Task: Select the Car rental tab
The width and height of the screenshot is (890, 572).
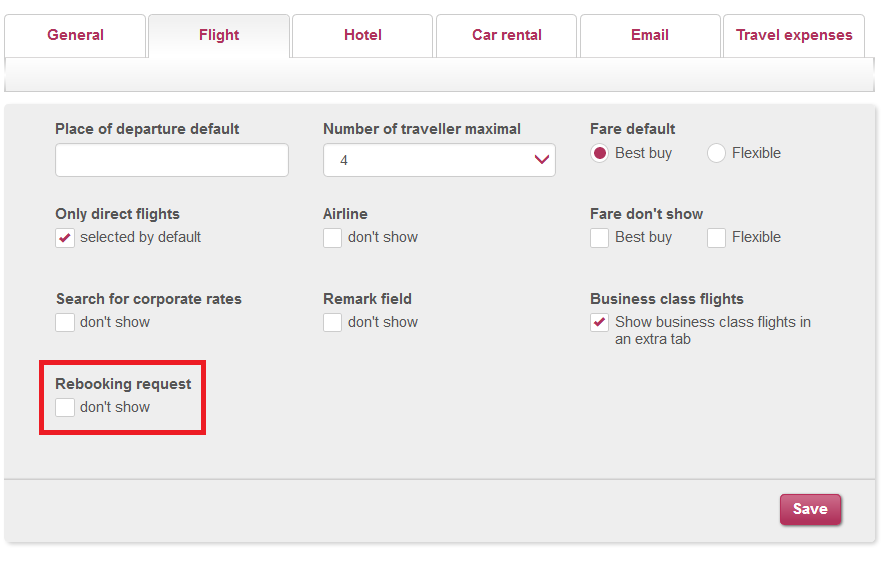Action: 506,35
